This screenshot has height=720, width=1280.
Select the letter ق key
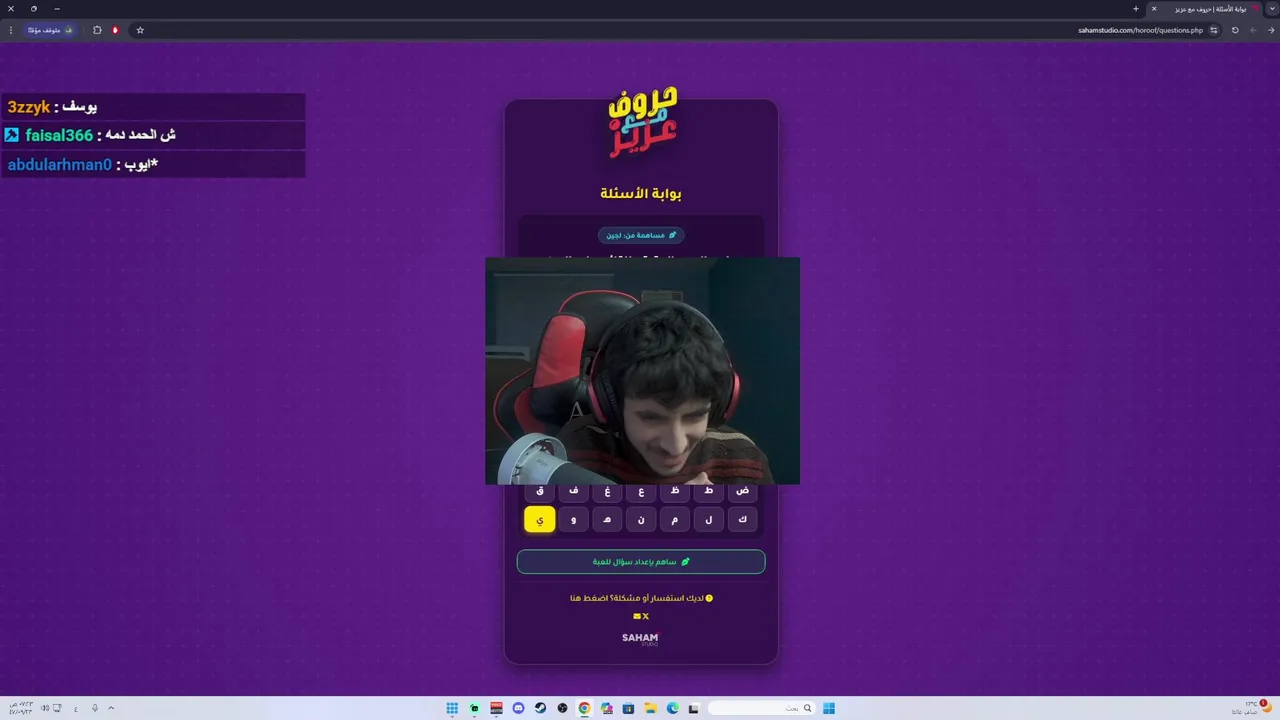point(540,492)
